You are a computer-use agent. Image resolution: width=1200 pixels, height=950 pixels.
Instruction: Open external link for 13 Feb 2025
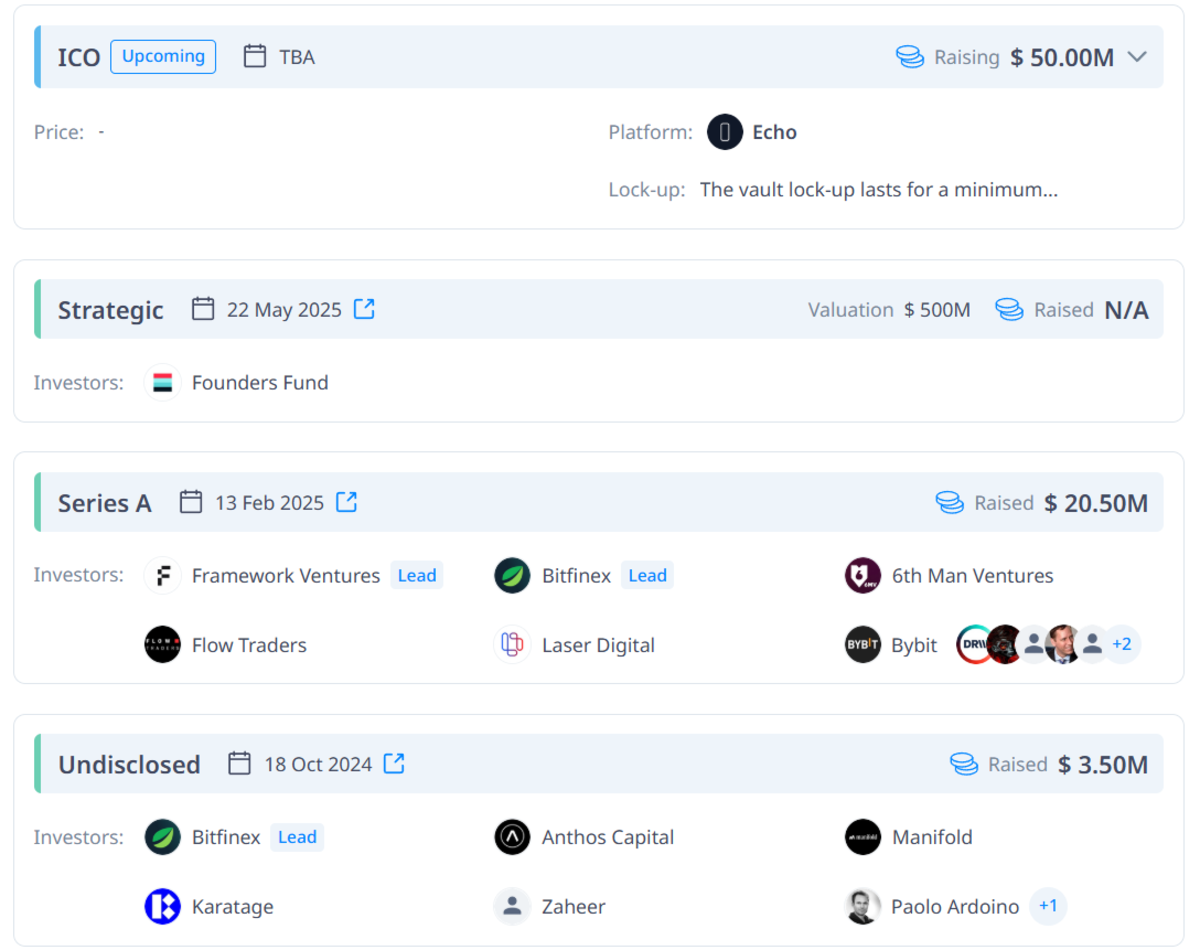pyautogui.click(x=347, y=502)
